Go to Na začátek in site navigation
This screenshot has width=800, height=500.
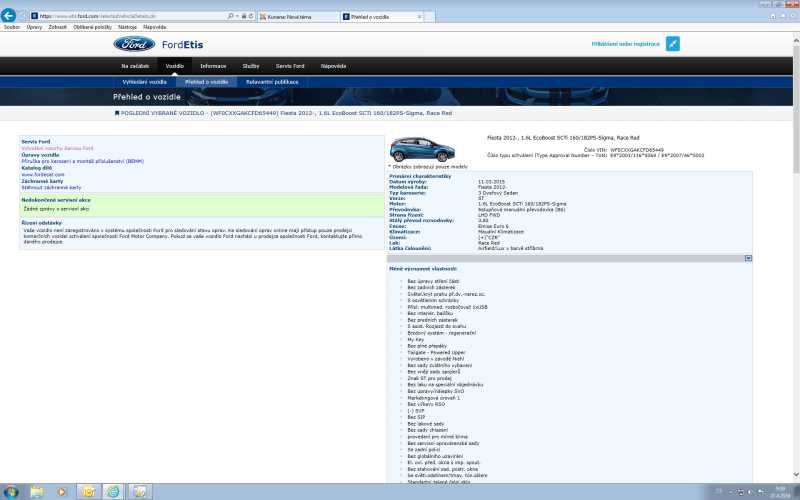coord(135,66)
